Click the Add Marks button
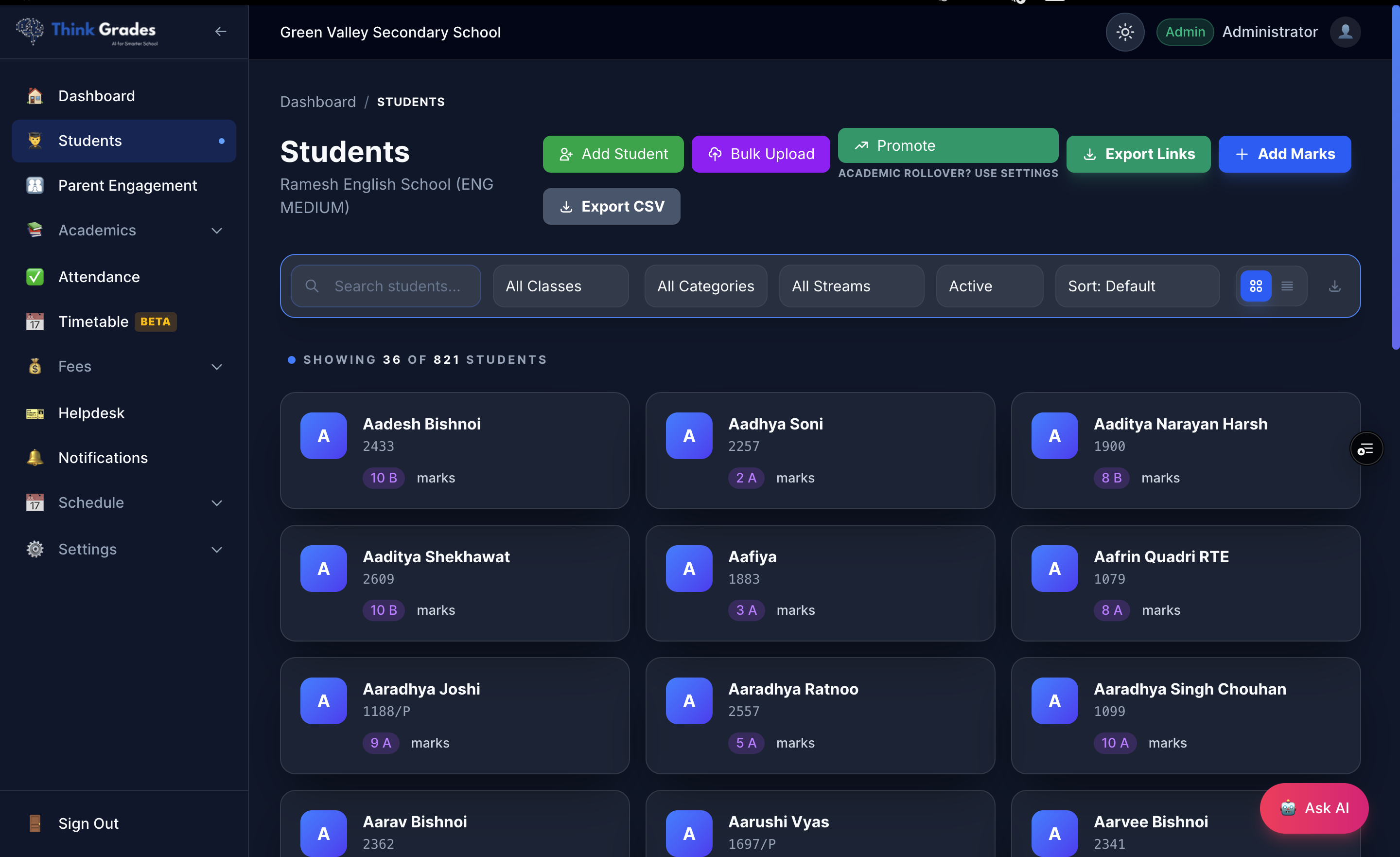This screenshot has width=1400, height=857. pos(1284,154)
